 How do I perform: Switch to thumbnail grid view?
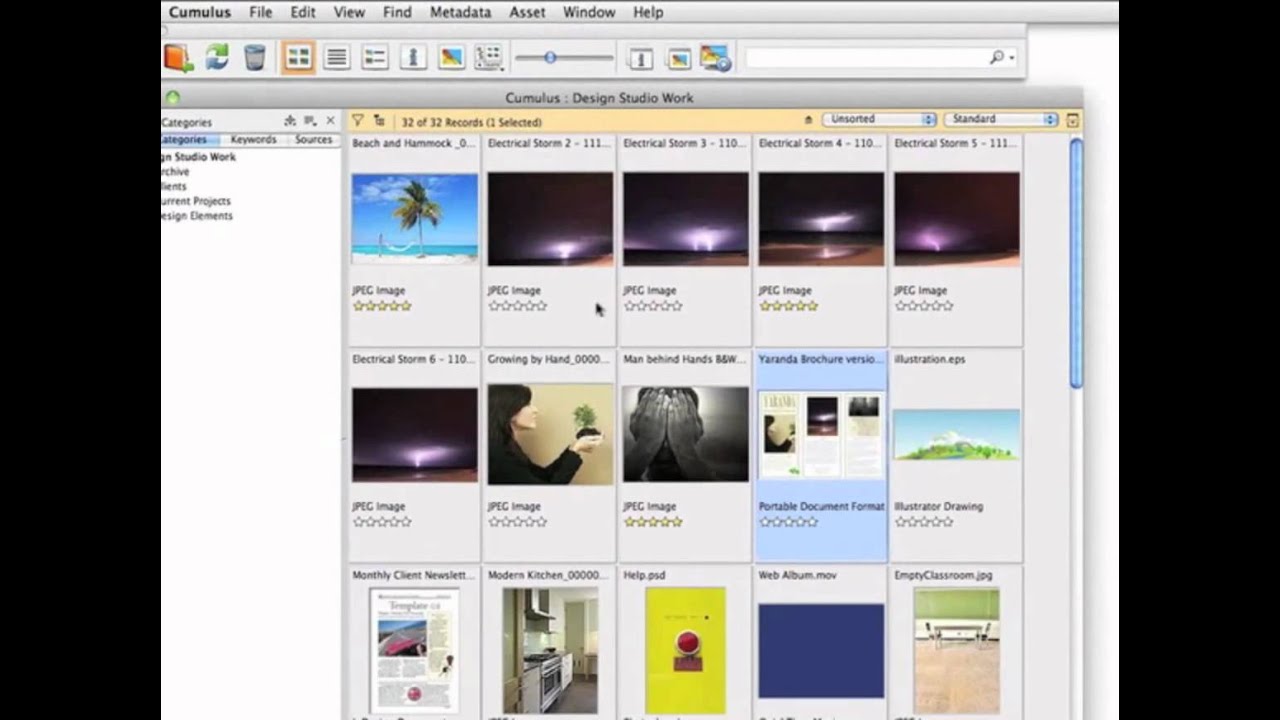tap(298, 57)
